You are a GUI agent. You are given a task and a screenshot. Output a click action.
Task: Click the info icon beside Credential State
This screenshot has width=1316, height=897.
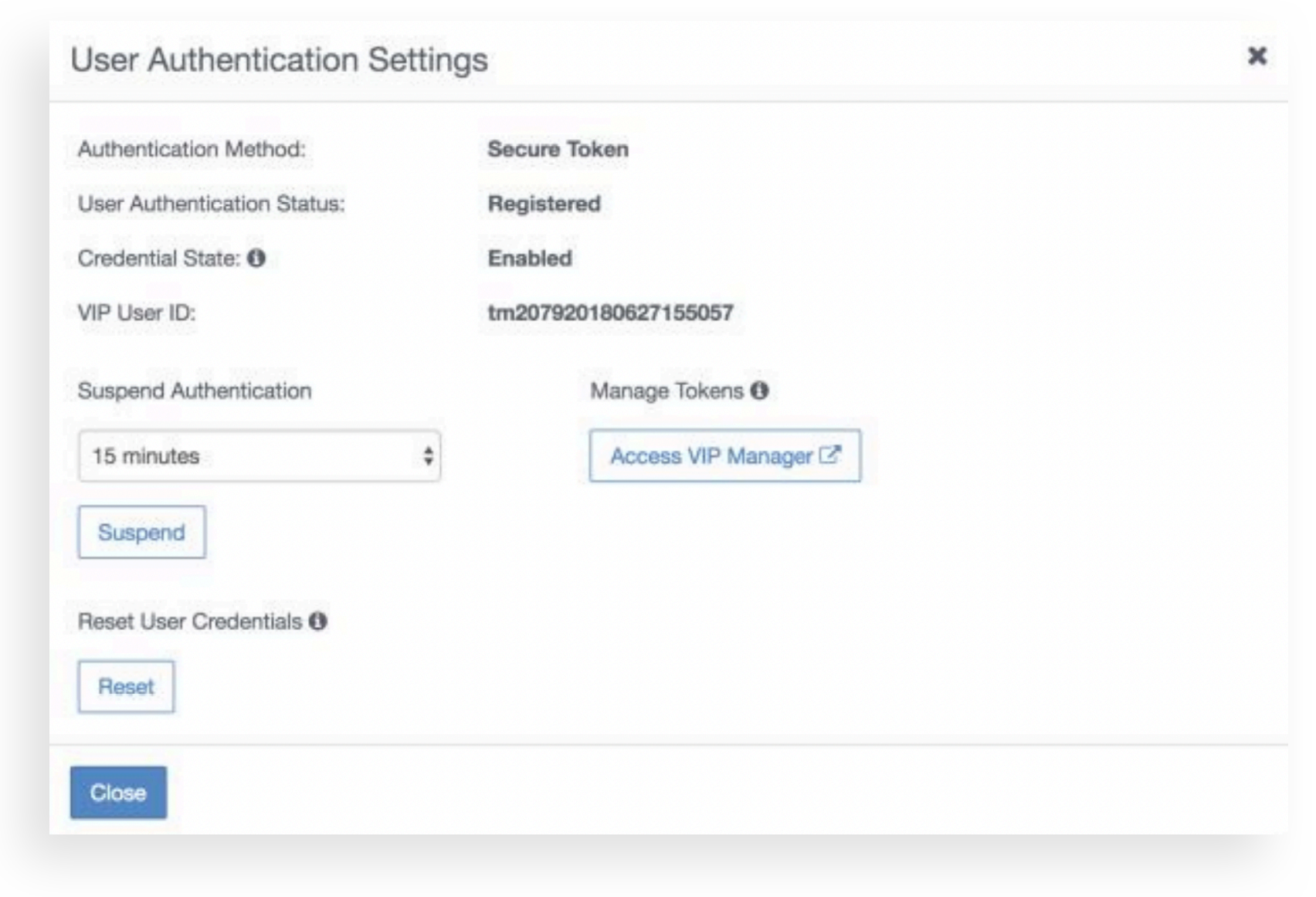(256, 259)
